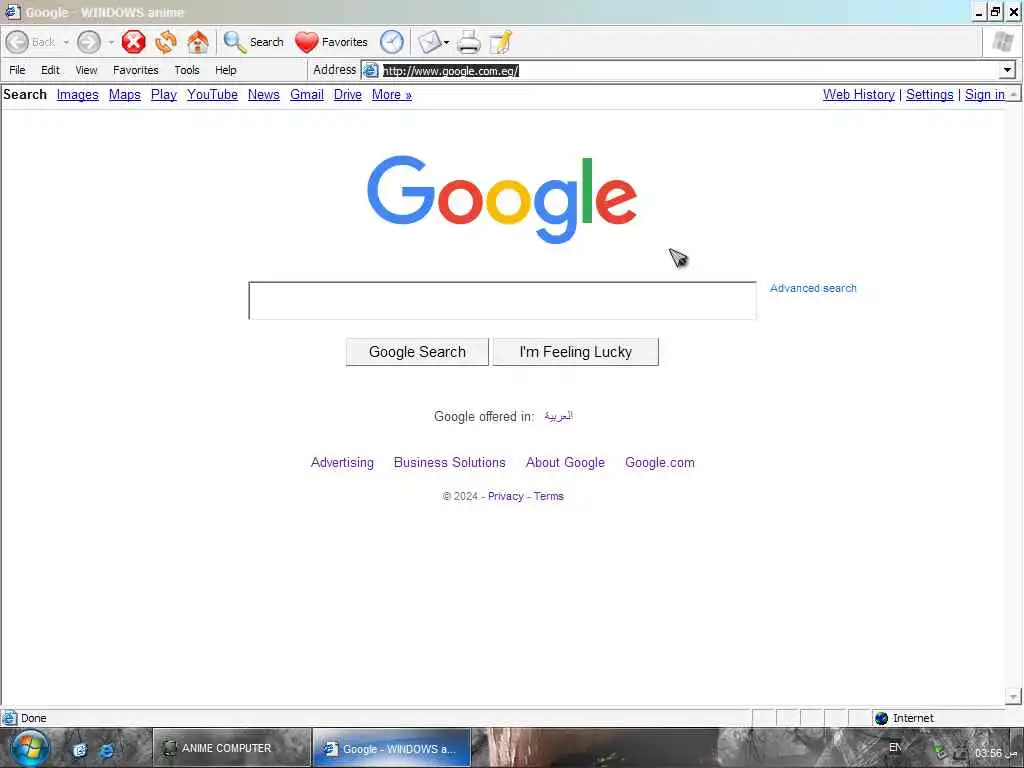This screenshot has height=768, width=1024.
Task: Click the orange Refresh arrows icon
Action: (x=166, y=42)
